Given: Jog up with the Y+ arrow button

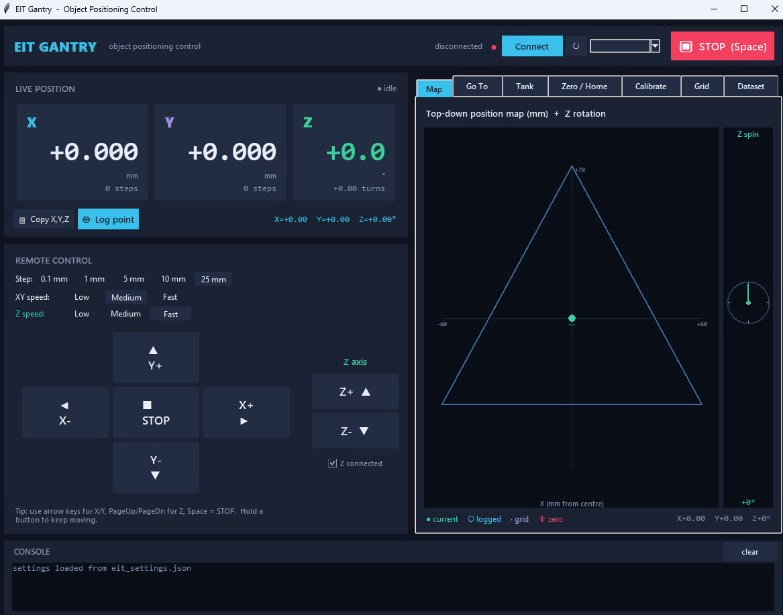Looking at the screenshot, I should tap(156, 357).
